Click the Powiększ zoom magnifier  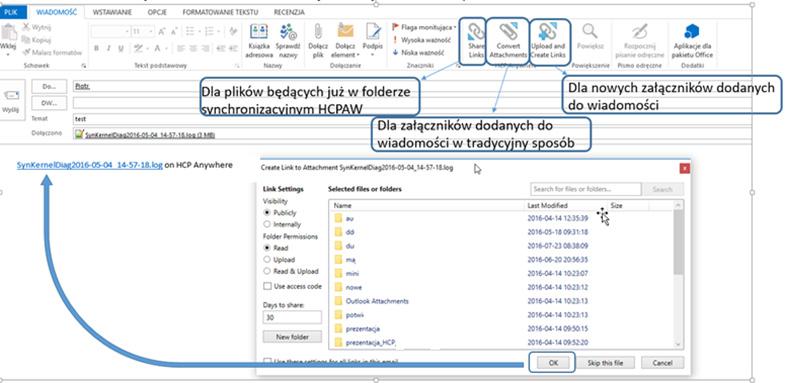590,31
